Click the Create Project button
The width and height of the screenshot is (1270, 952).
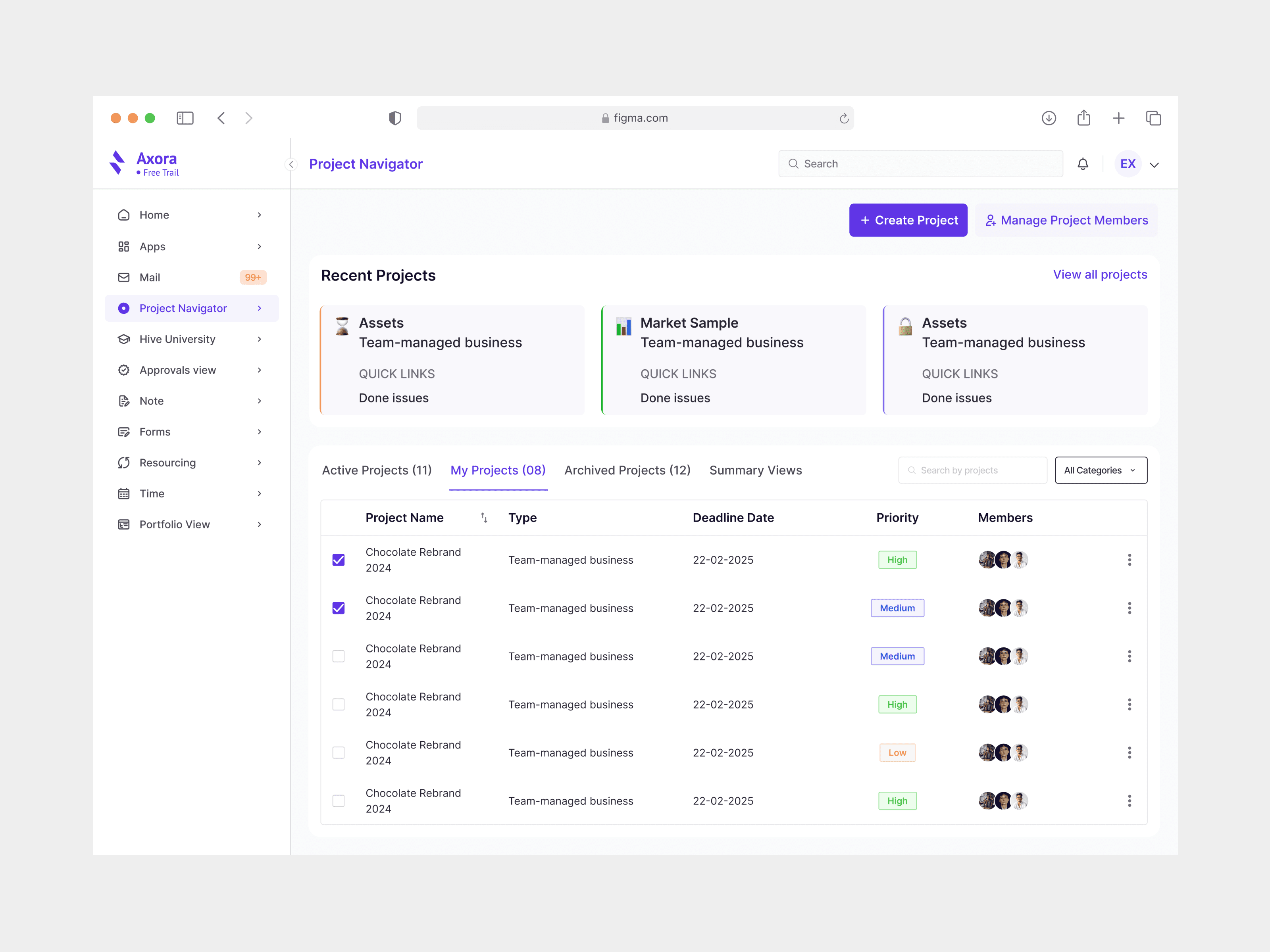[908, 221]
